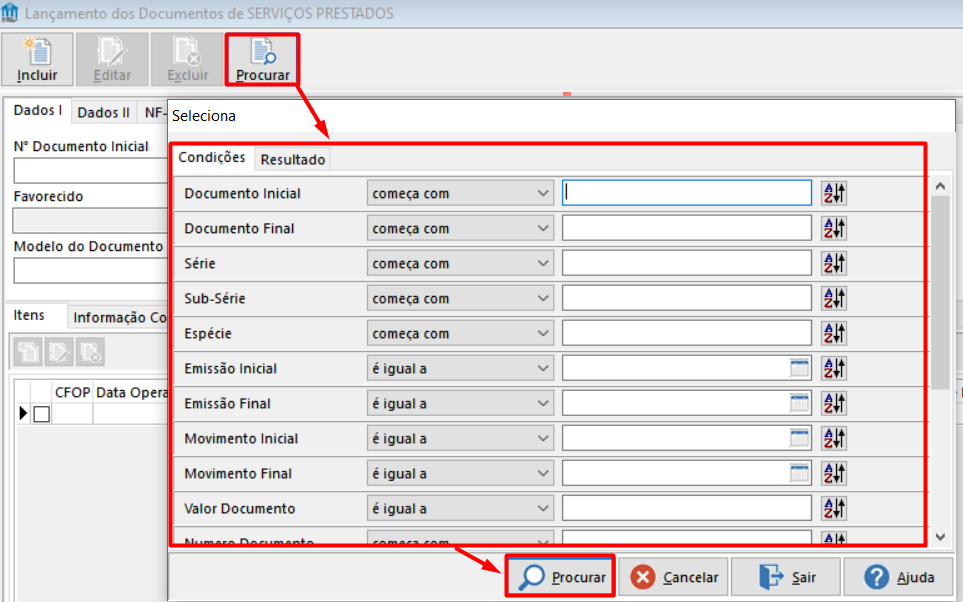
Task: Click the Modelo do Documento field
Action: click(90, 270)
